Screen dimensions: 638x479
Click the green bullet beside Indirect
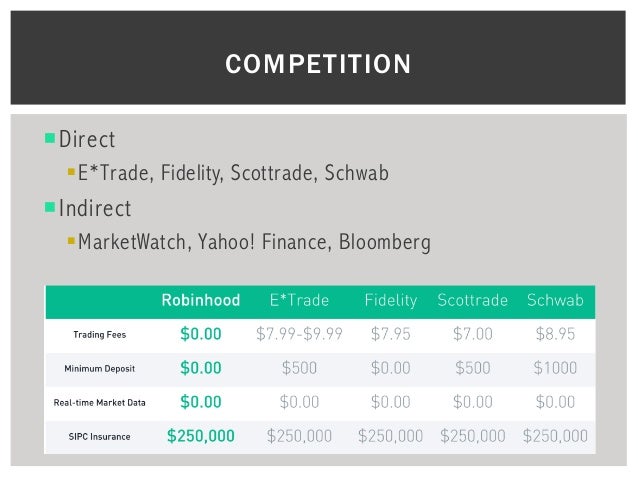pyautogui.click(x=50, y=207)
